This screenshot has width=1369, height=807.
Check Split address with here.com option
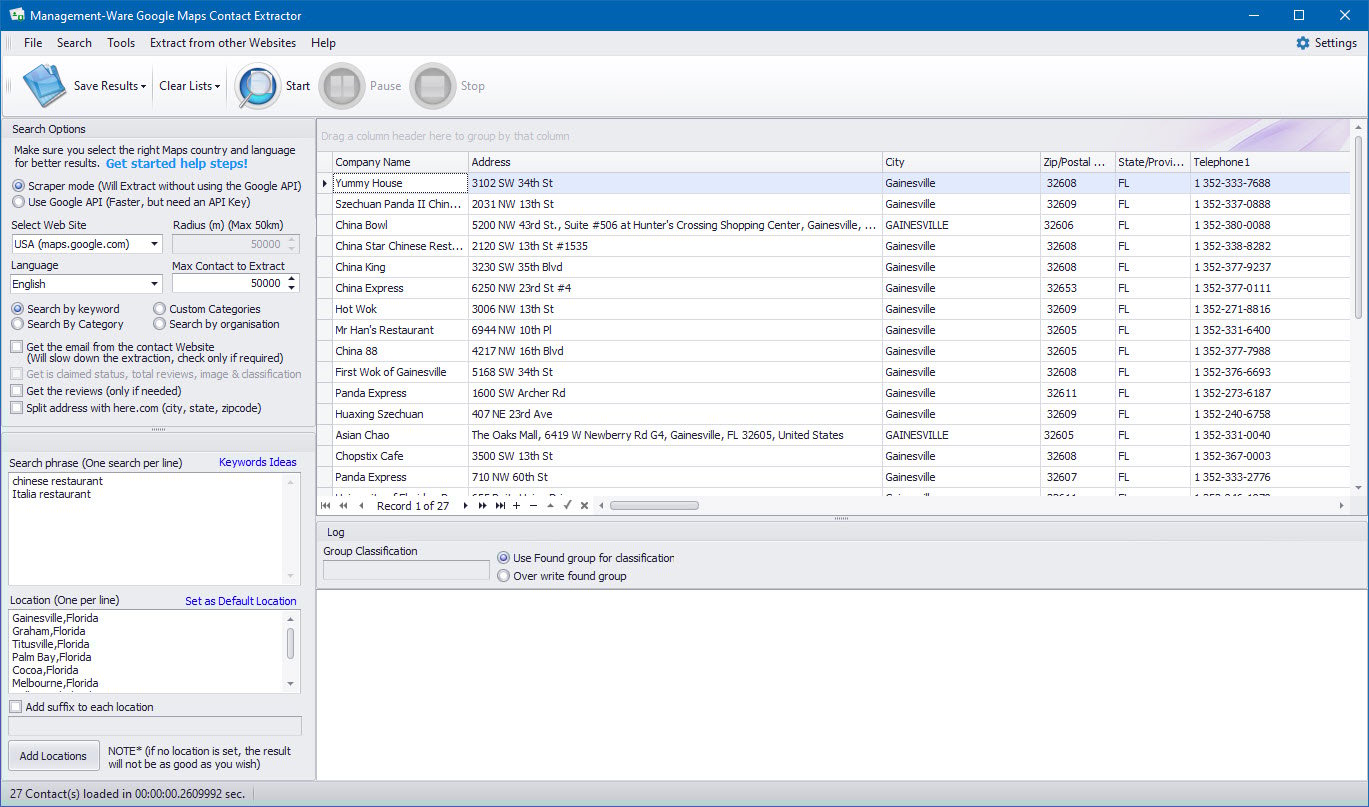(17, 408)
